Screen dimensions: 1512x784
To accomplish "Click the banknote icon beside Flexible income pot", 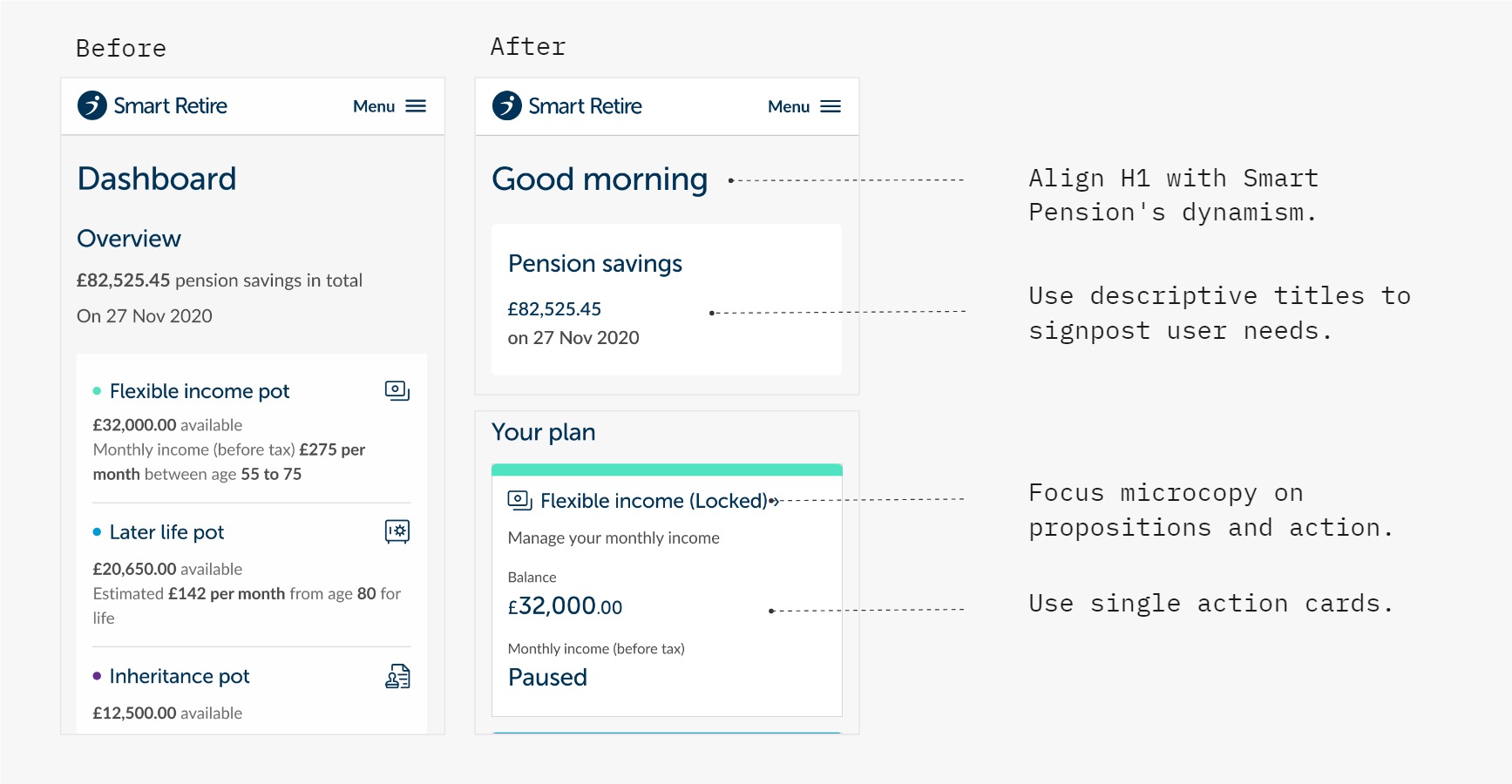I will [x=397, y=390].
